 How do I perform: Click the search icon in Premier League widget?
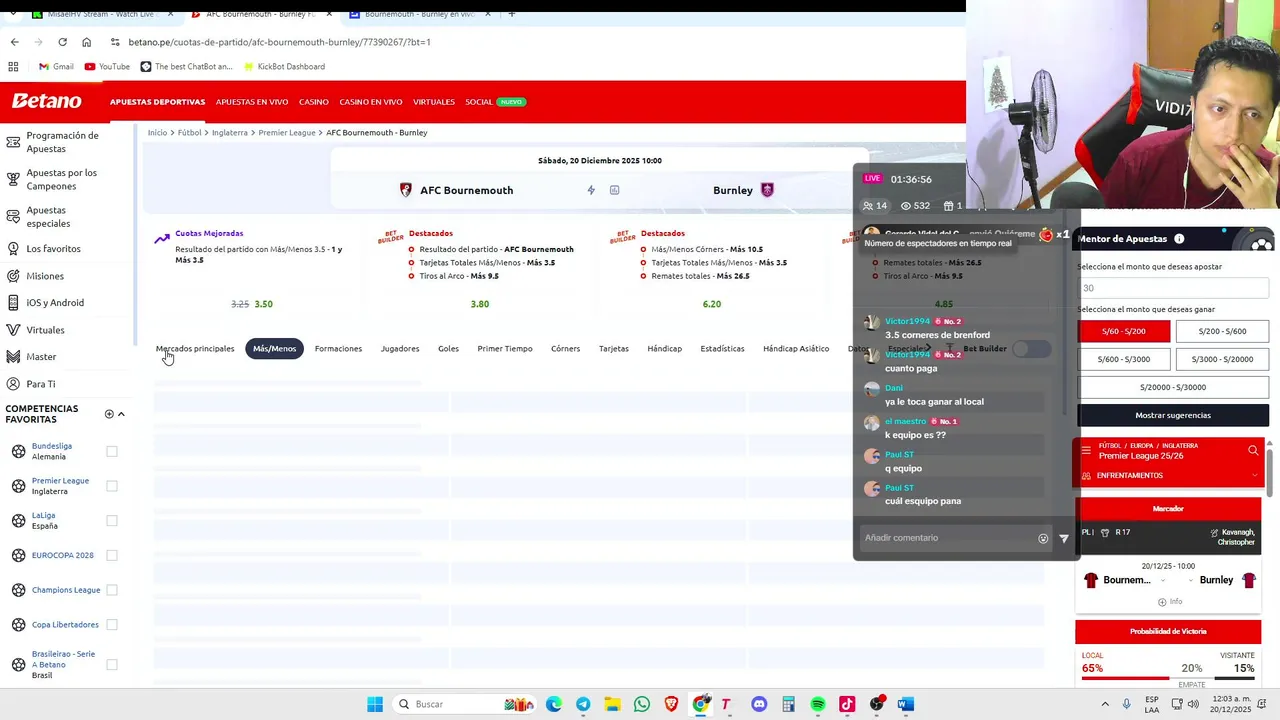coord(1253,451)
